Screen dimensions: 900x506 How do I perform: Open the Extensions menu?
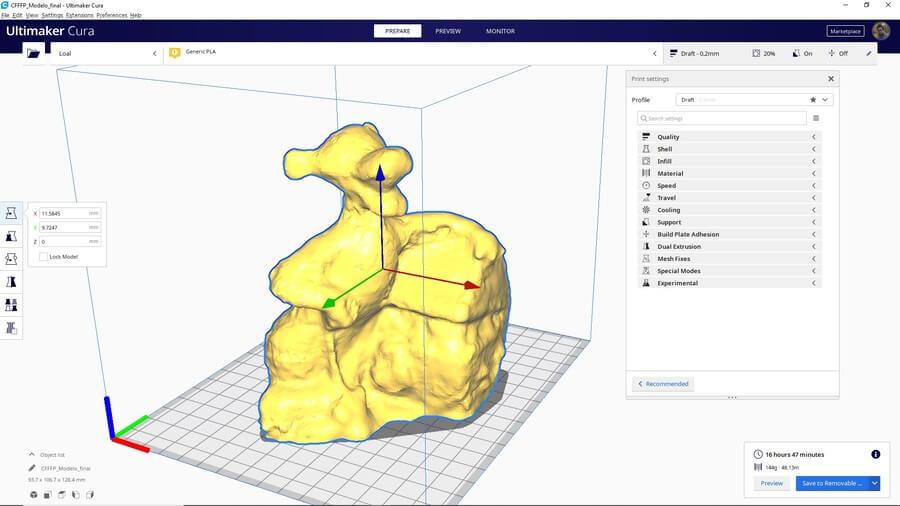pyautogui.click(x=80, y=15)
